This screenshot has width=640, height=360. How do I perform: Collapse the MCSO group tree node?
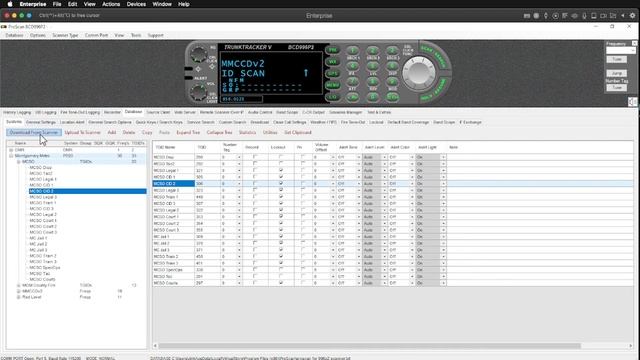[18, 162]
